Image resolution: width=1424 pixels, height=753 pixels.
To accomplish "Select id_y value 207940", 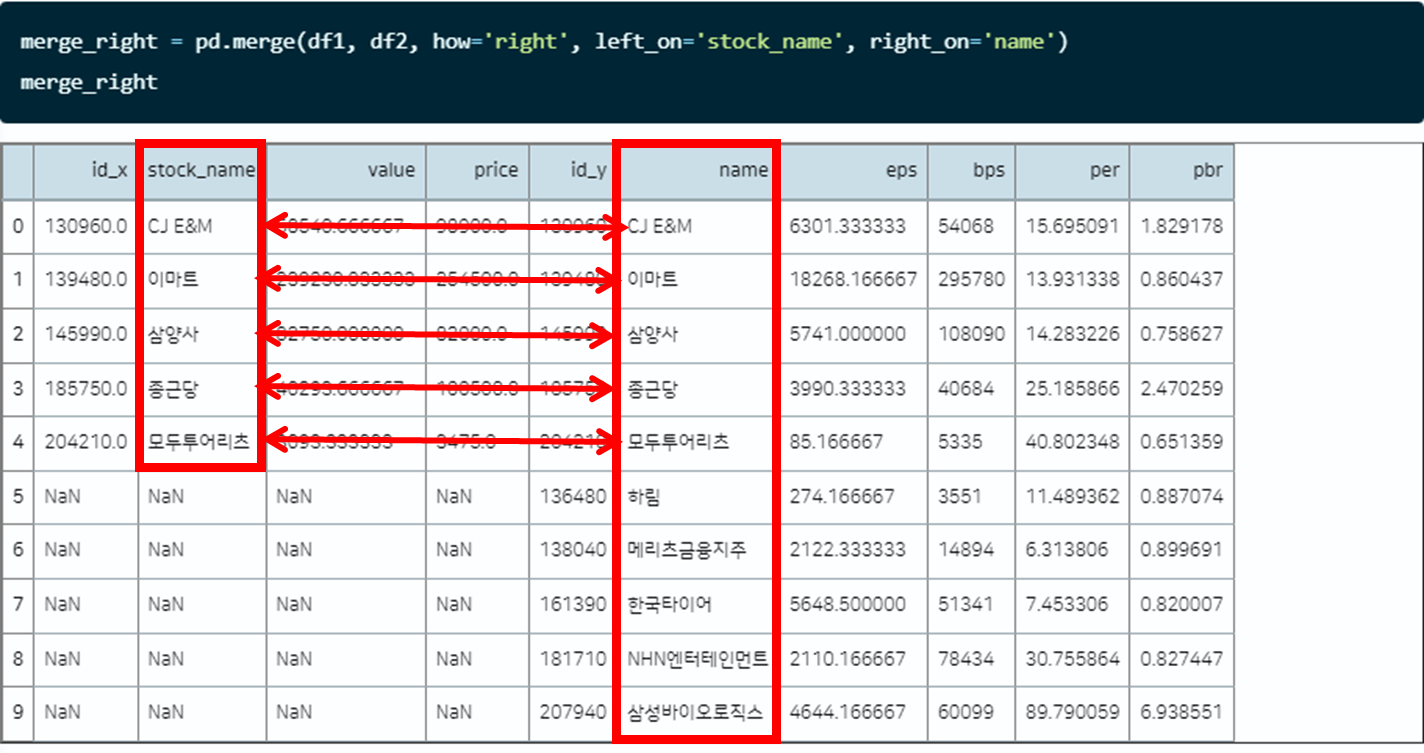I will pos(572,712).
